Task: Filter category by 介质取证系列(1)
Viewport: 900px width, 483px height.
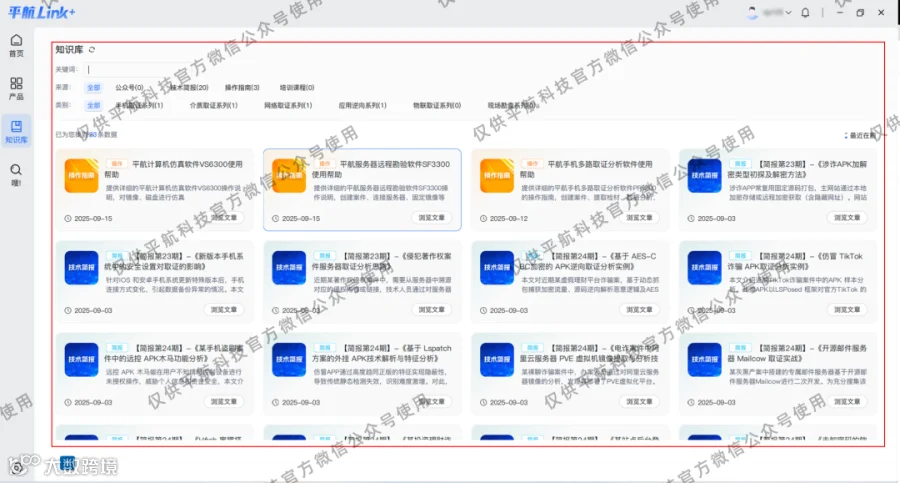Action: click(x=214, y=106)
